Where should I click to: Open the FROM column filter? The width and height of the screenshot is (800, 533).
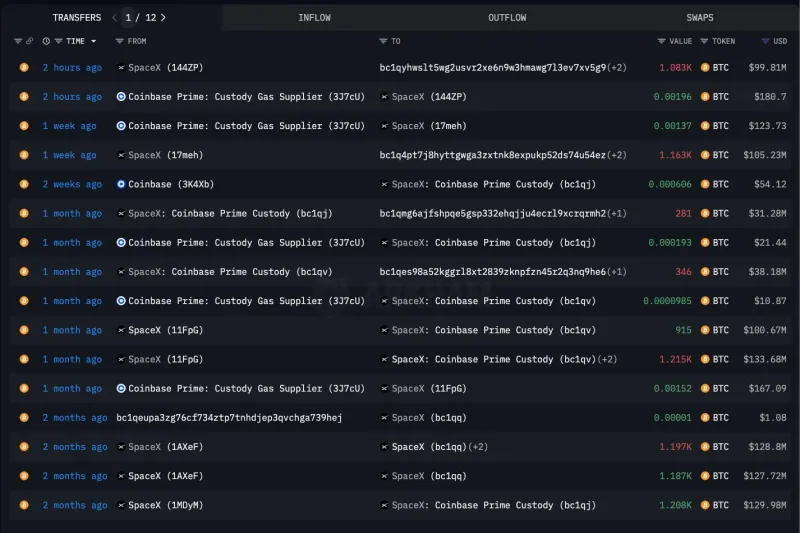(120, 41)
